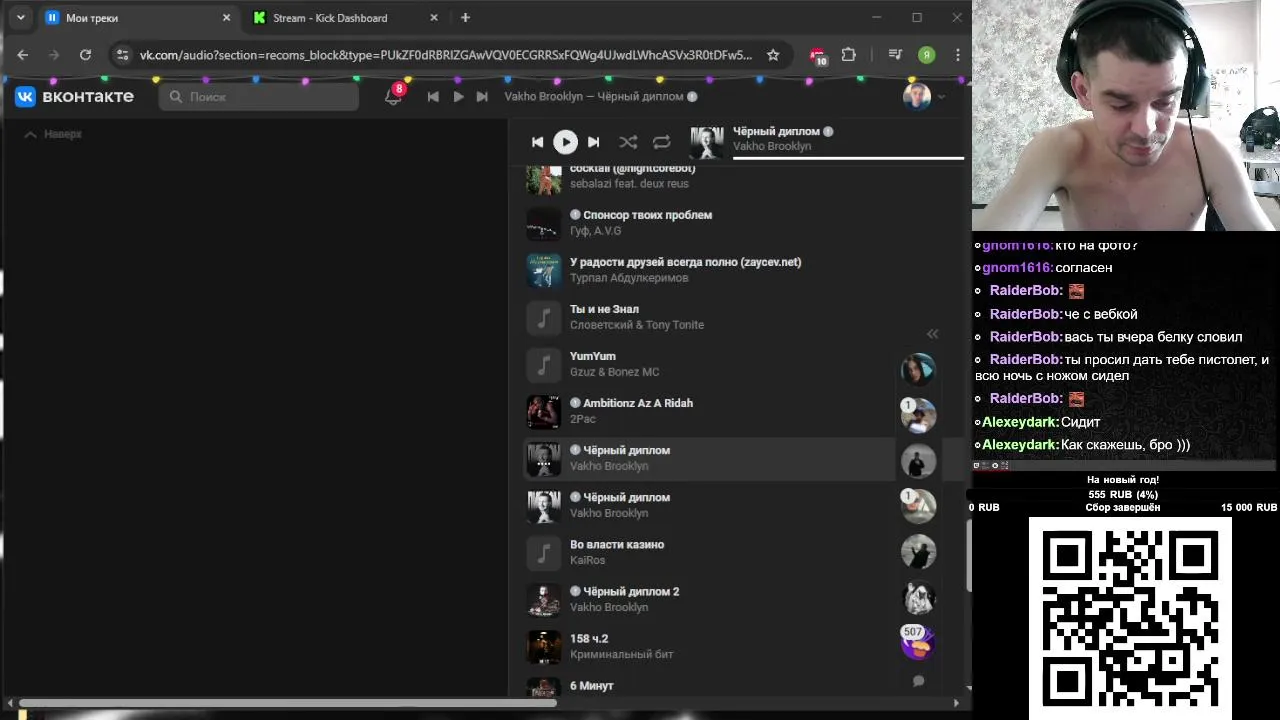The image size is (1280, 720).
Task: Open a new browser tab
Action: pos(465,18)
